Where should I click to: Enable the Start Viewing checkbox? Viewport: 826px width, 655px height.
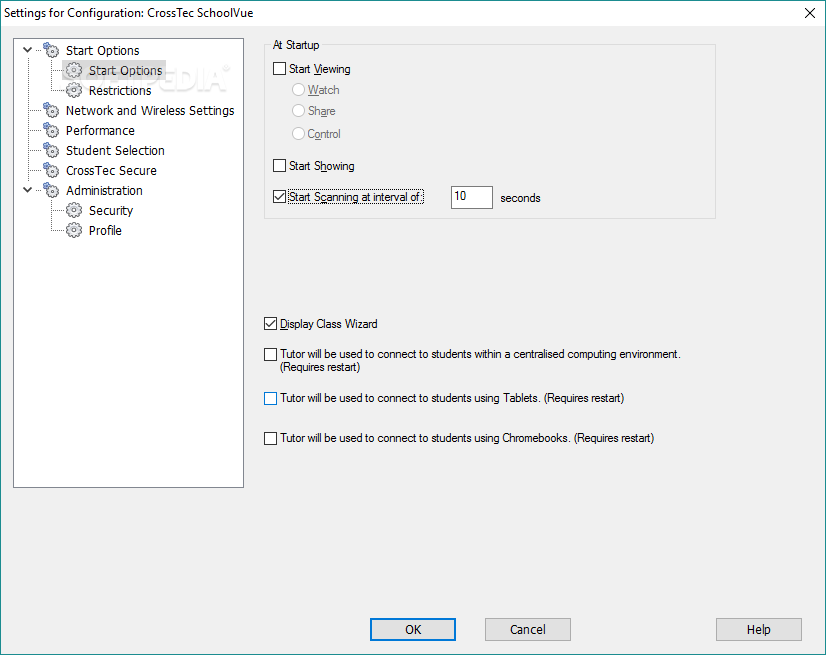pyautogui.click(x=279, y=69)
